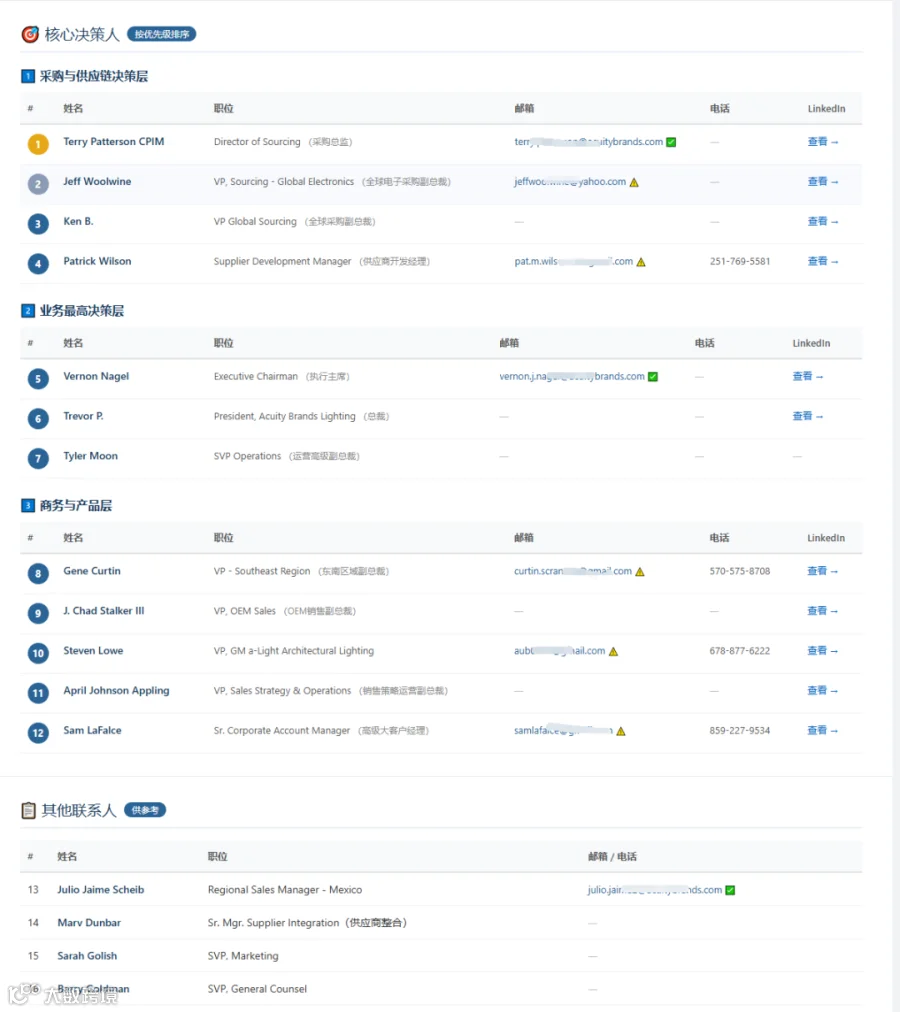Open Jeff Woolwine's LinkedIn 查看 link

click(823, 182)
